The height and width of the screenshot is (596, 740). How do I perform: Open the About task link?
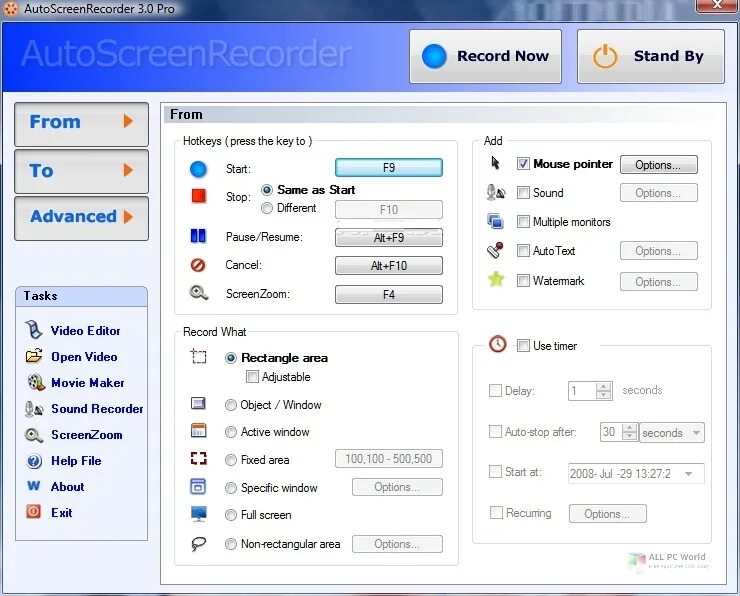pos(67,487)
